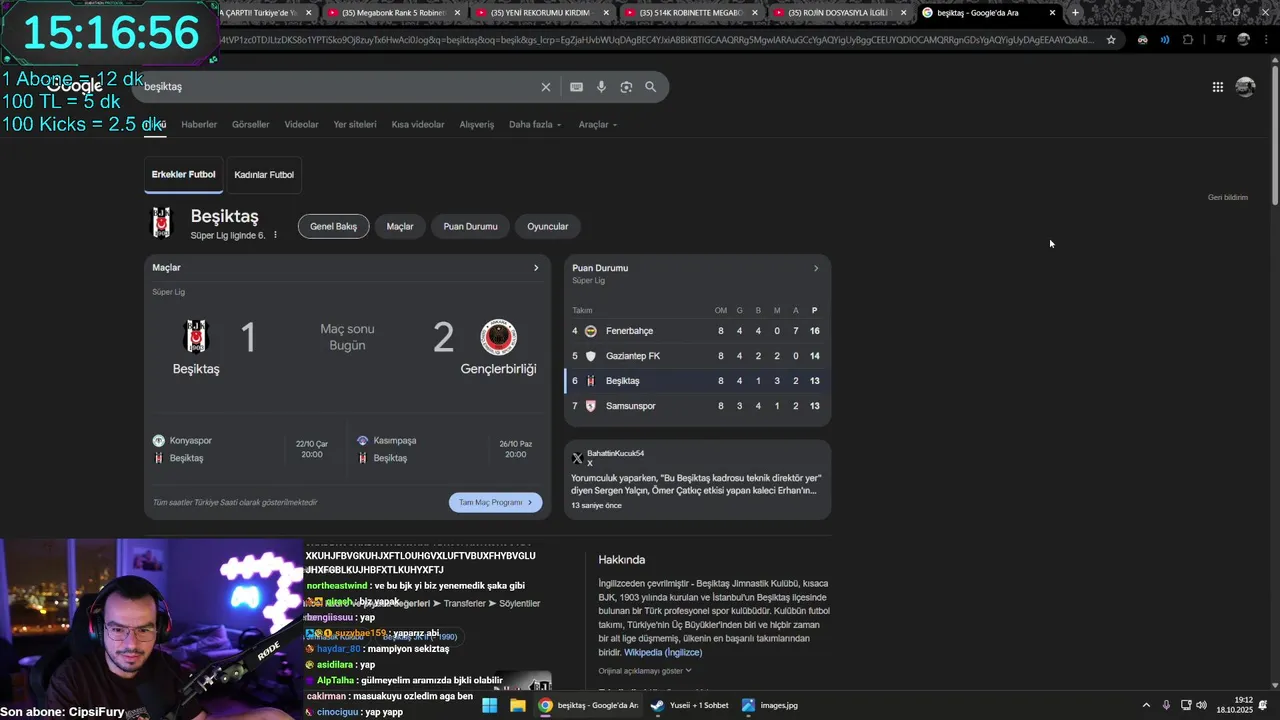Screen dimensions: 1280x720
Task: Open the BahattinKucuk54 X post
Action: point(697,479)
